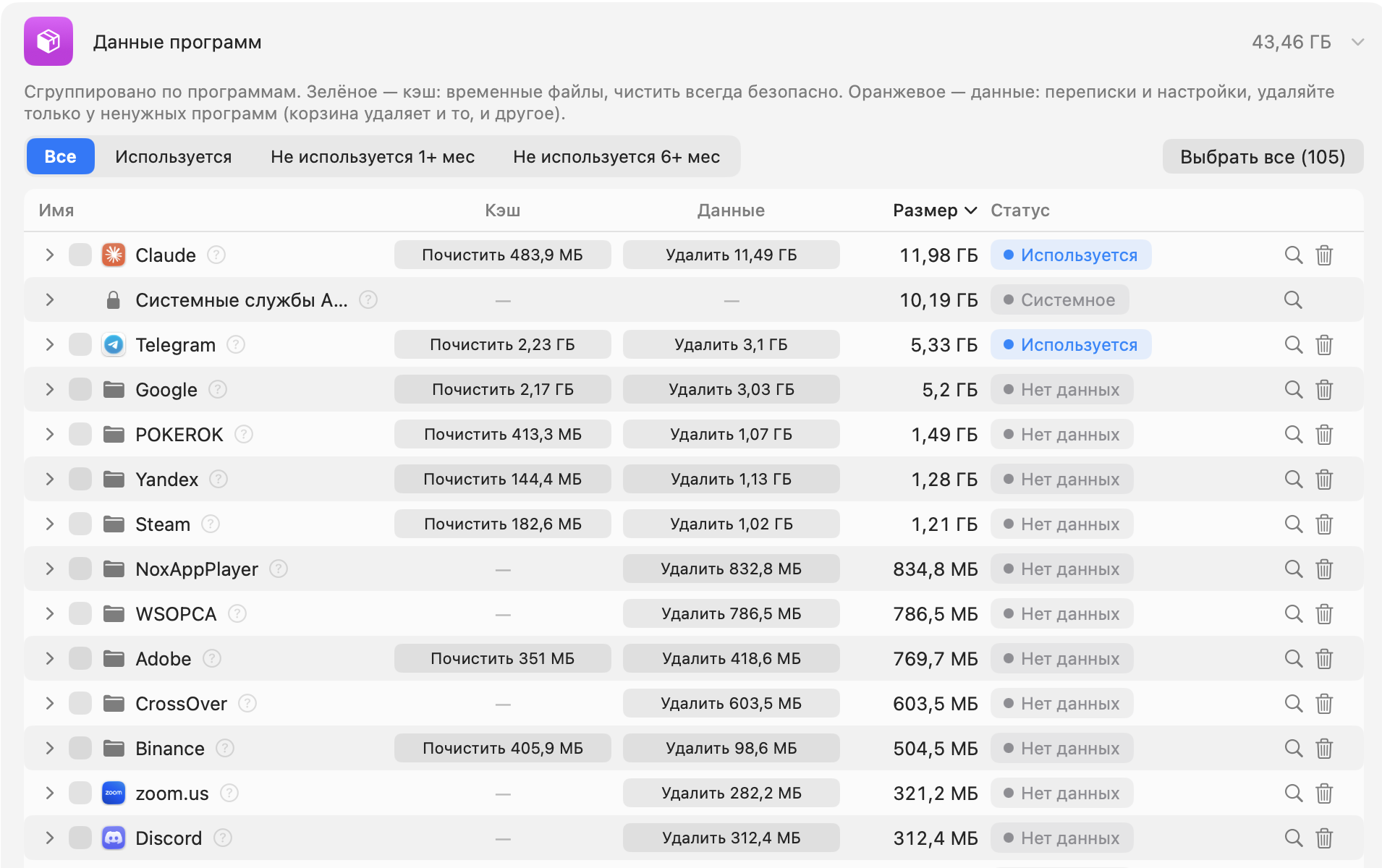Click the magnifier icon for Telegram

[1293, 345]
